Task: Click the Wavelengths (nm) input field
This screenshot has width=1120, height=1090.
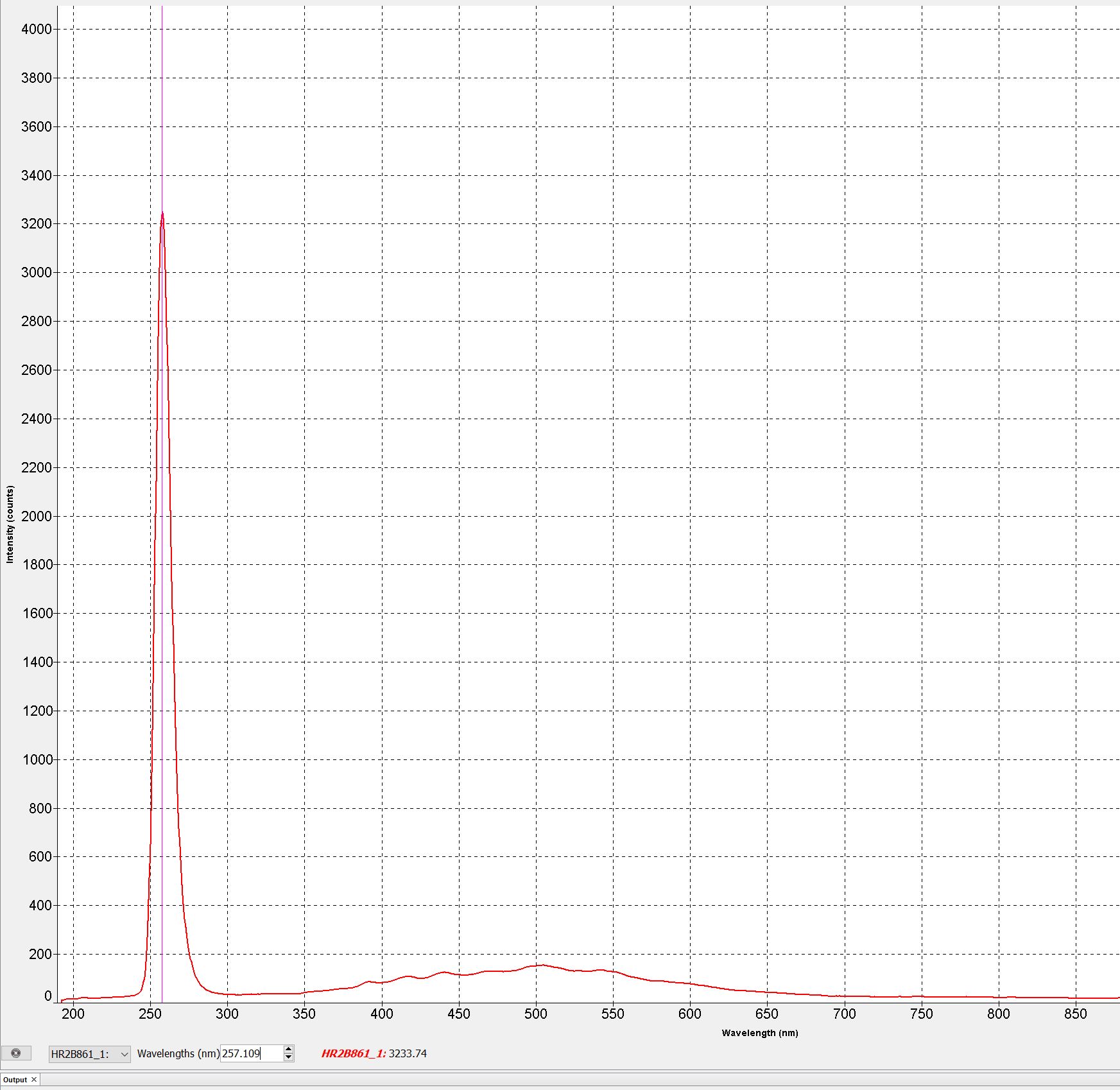Action: 252,1053
